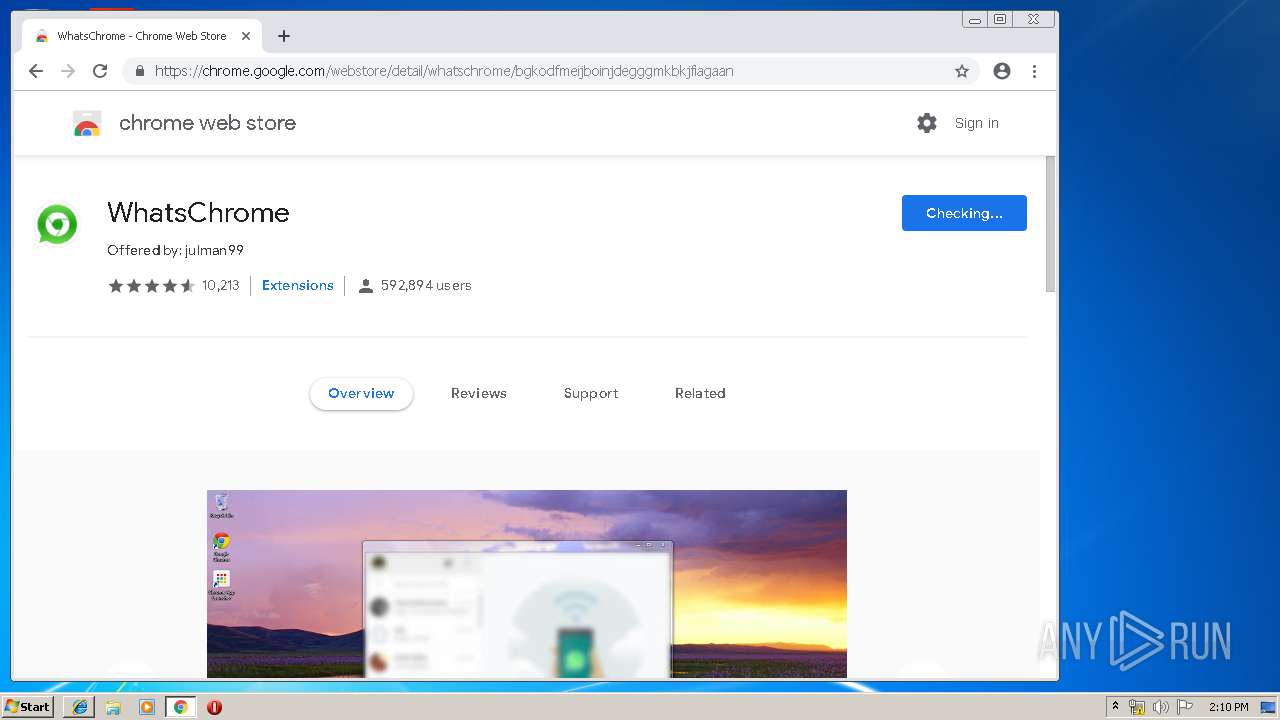This screenshot has width=1280, height=720.
Task: Click the Checking... install button
Action: tap(964, 213)
